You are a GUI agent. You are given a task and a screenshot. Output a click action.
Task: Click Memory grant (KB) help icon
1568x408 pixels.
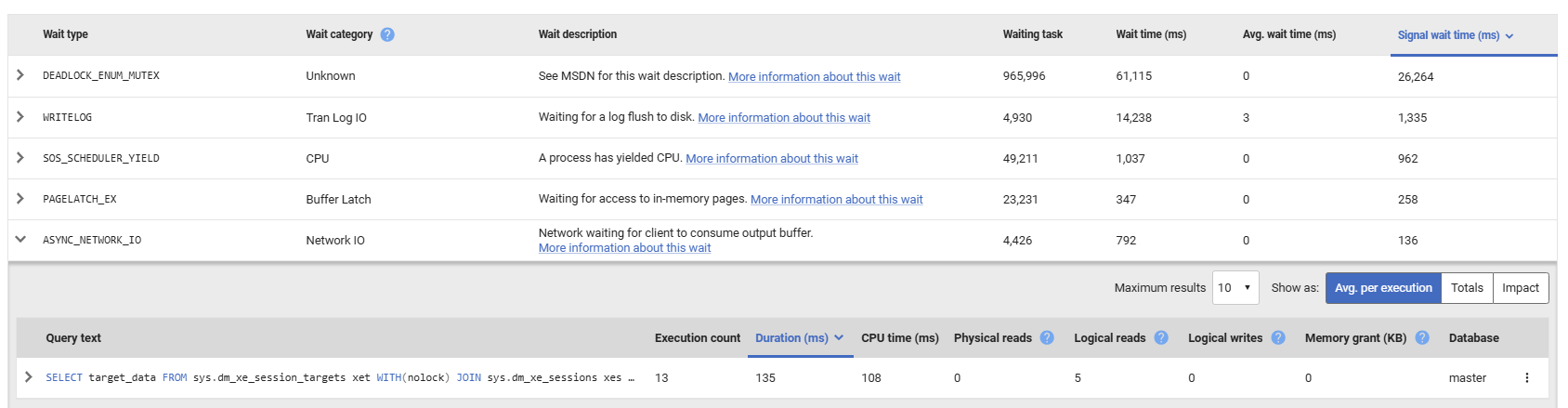(1422, 338)
